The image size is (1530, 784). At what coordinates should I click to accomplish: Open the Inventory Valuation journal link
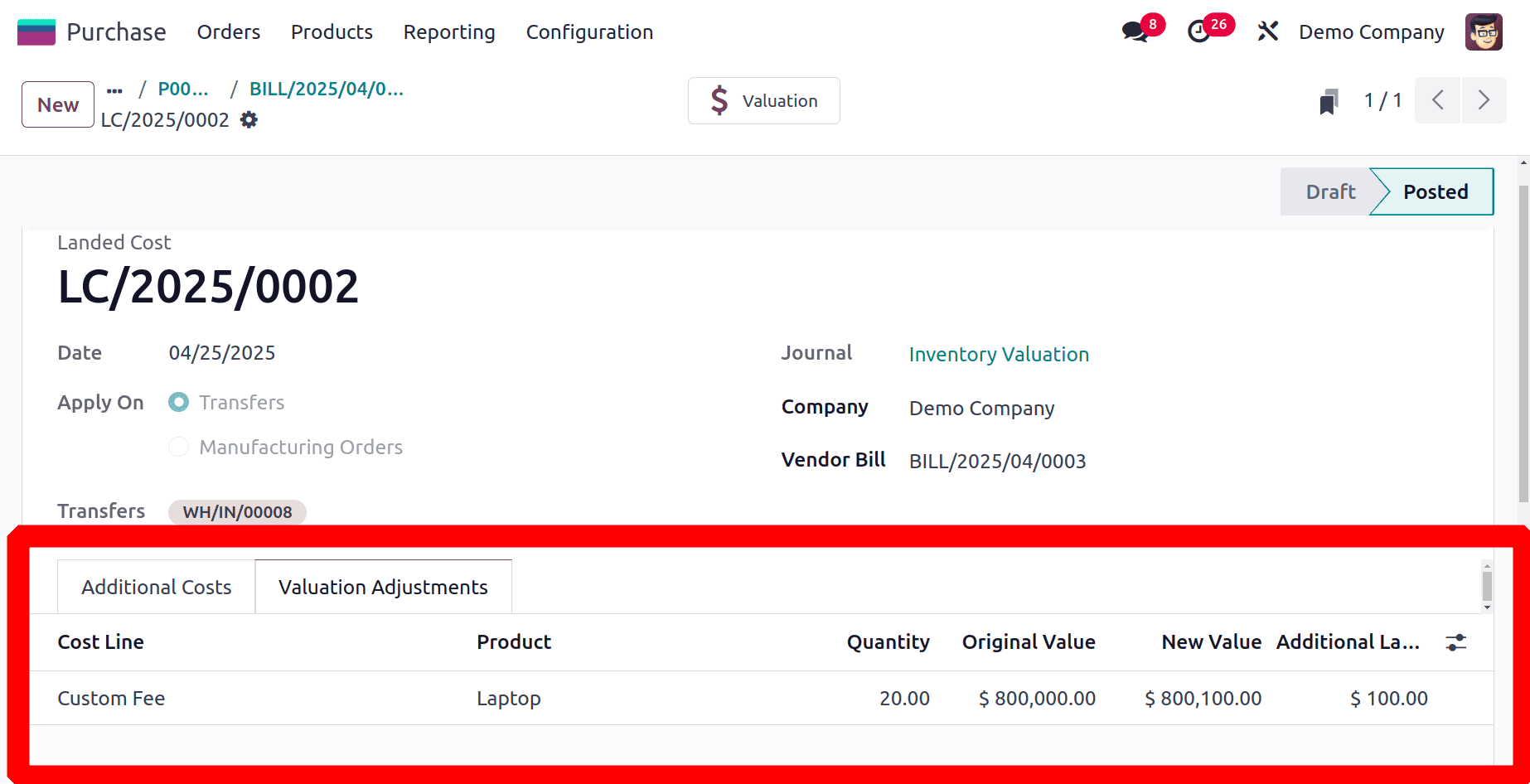(x=999, y=355)
